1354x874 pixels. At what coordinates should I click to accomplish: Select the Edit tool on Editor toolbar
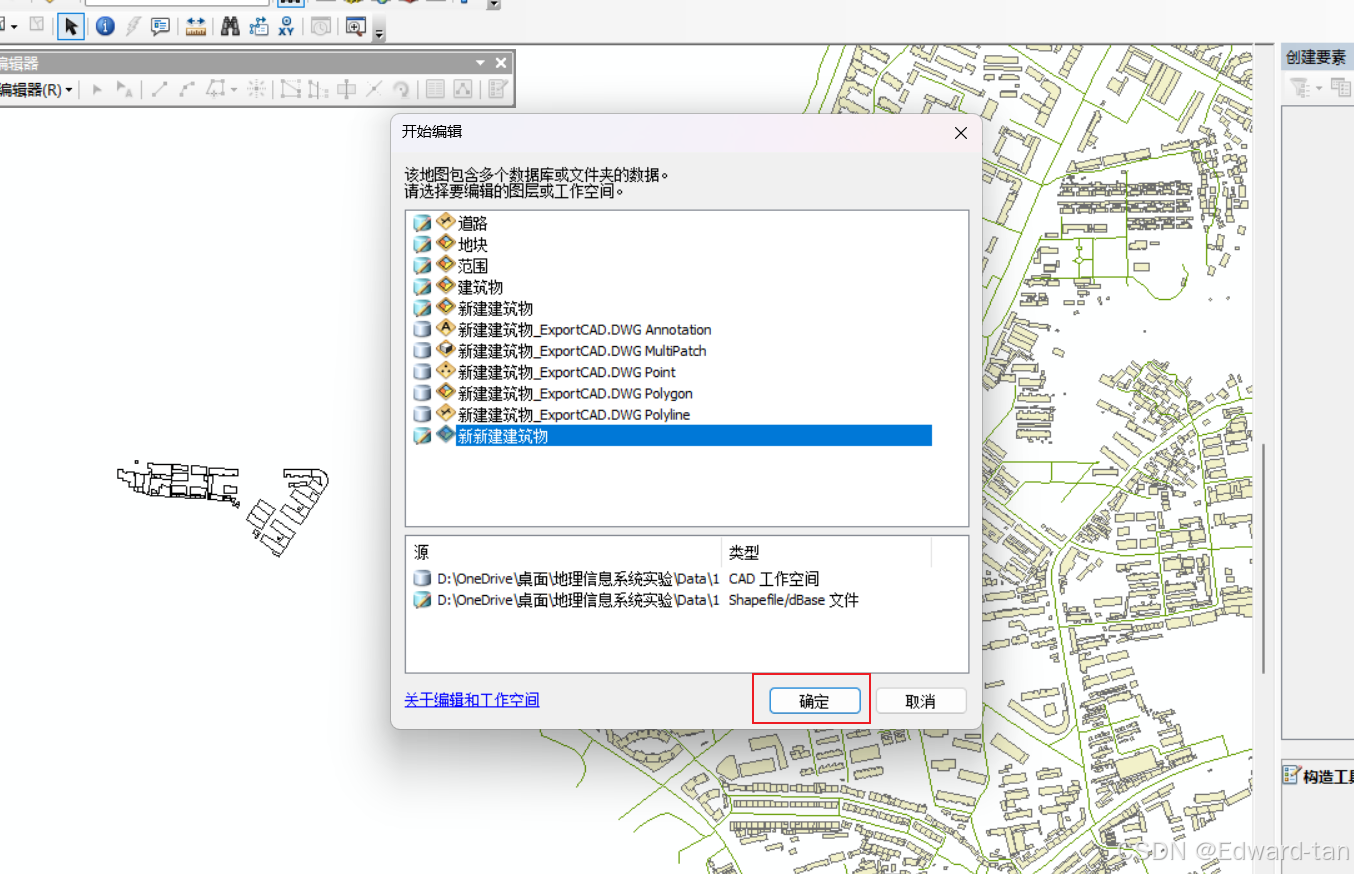tap(97, 90)
